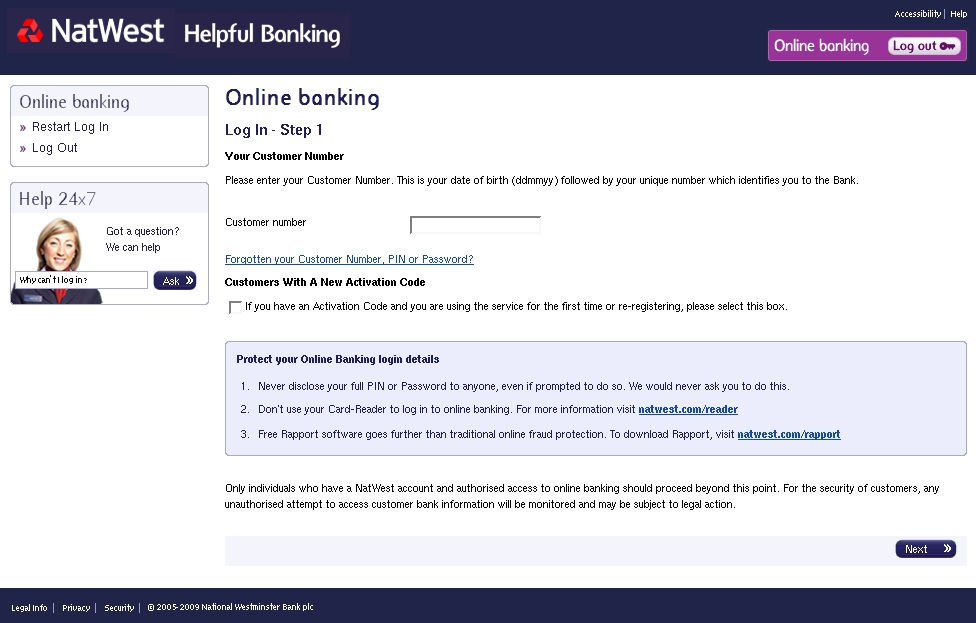Open Privacy footer link
The width and height of the screenshot is (976, 623).
(x=76, y=608)
